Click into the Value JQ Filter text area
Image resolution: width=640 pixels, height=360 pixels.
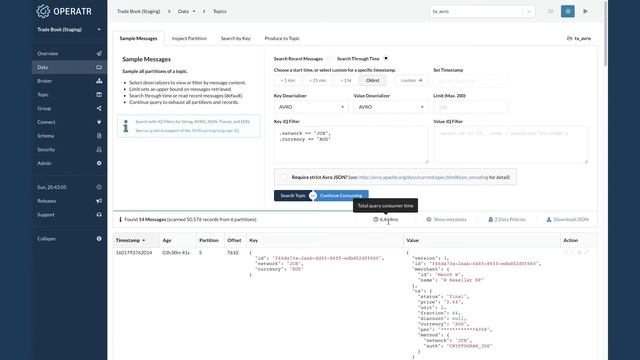coord(511,145)
